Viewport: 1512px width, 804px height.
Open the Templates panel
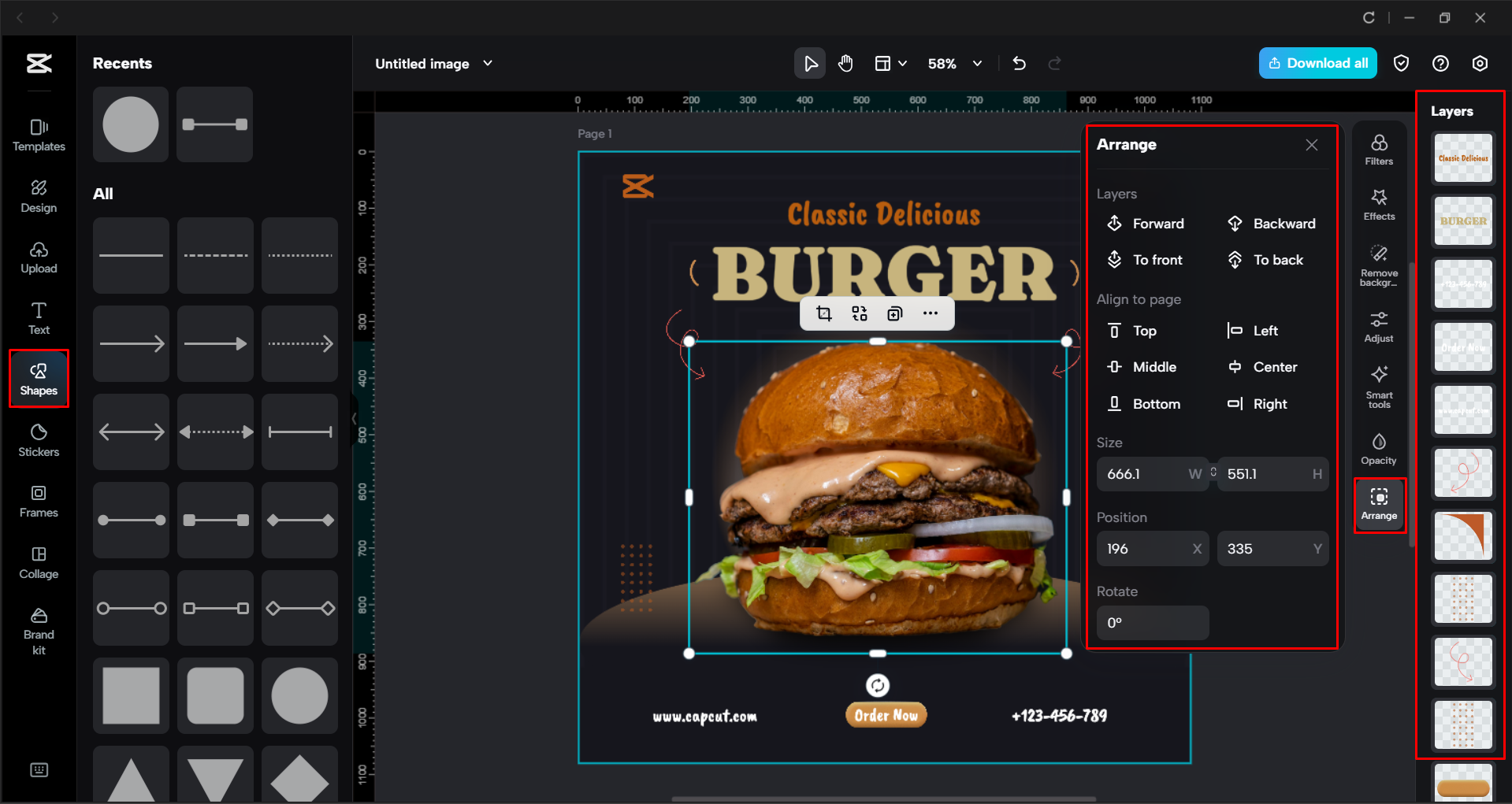38,135
